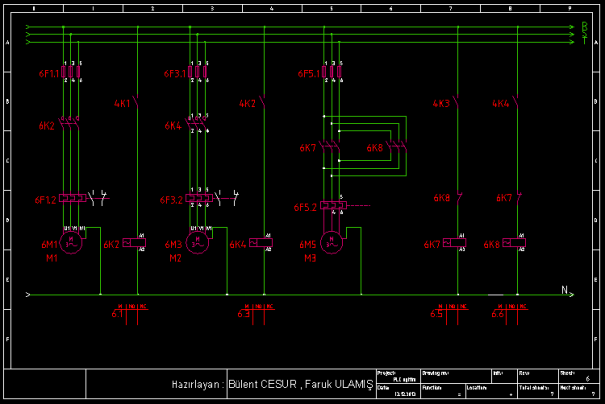Select the M2 text under motor 6M3
This screenshot has width=605, height=404.
(x=175, y=258)
